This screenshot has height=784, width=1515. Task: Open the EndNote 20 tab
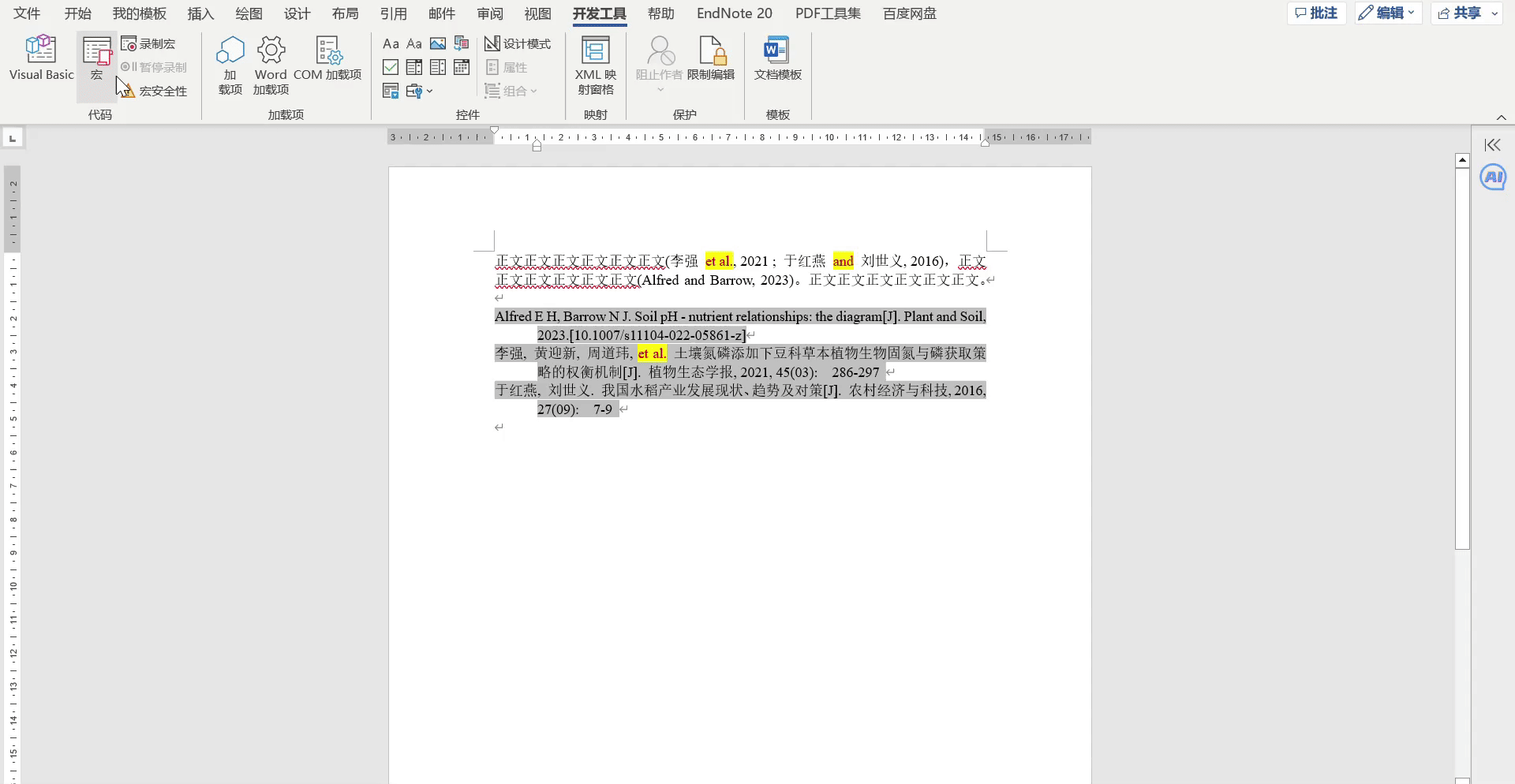(x=735, y=13)
